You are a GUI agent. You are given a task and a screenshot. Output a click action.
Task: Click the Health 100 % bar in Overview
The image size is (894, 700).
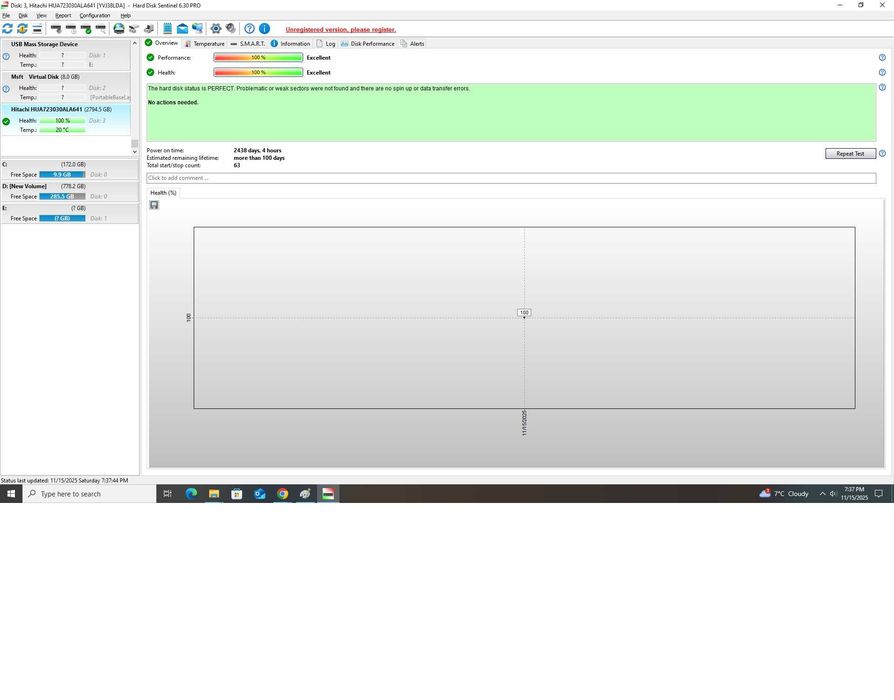258,72
